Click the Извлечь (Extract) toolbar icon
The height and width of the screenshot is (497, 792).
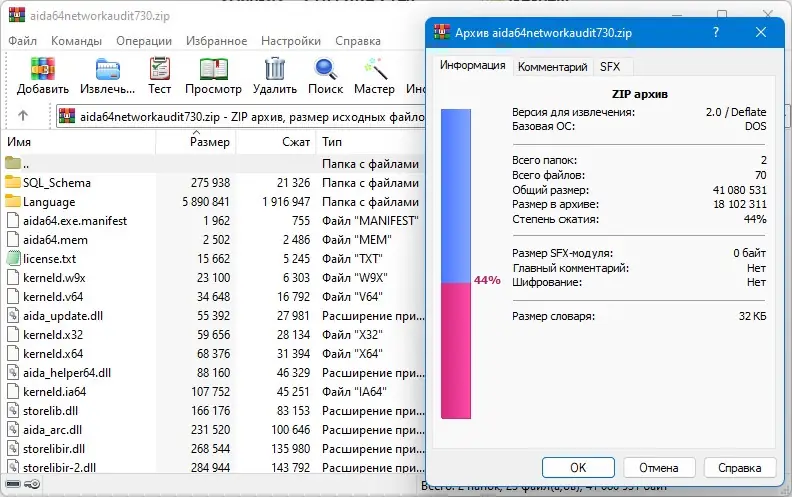(x=108, y=69)
